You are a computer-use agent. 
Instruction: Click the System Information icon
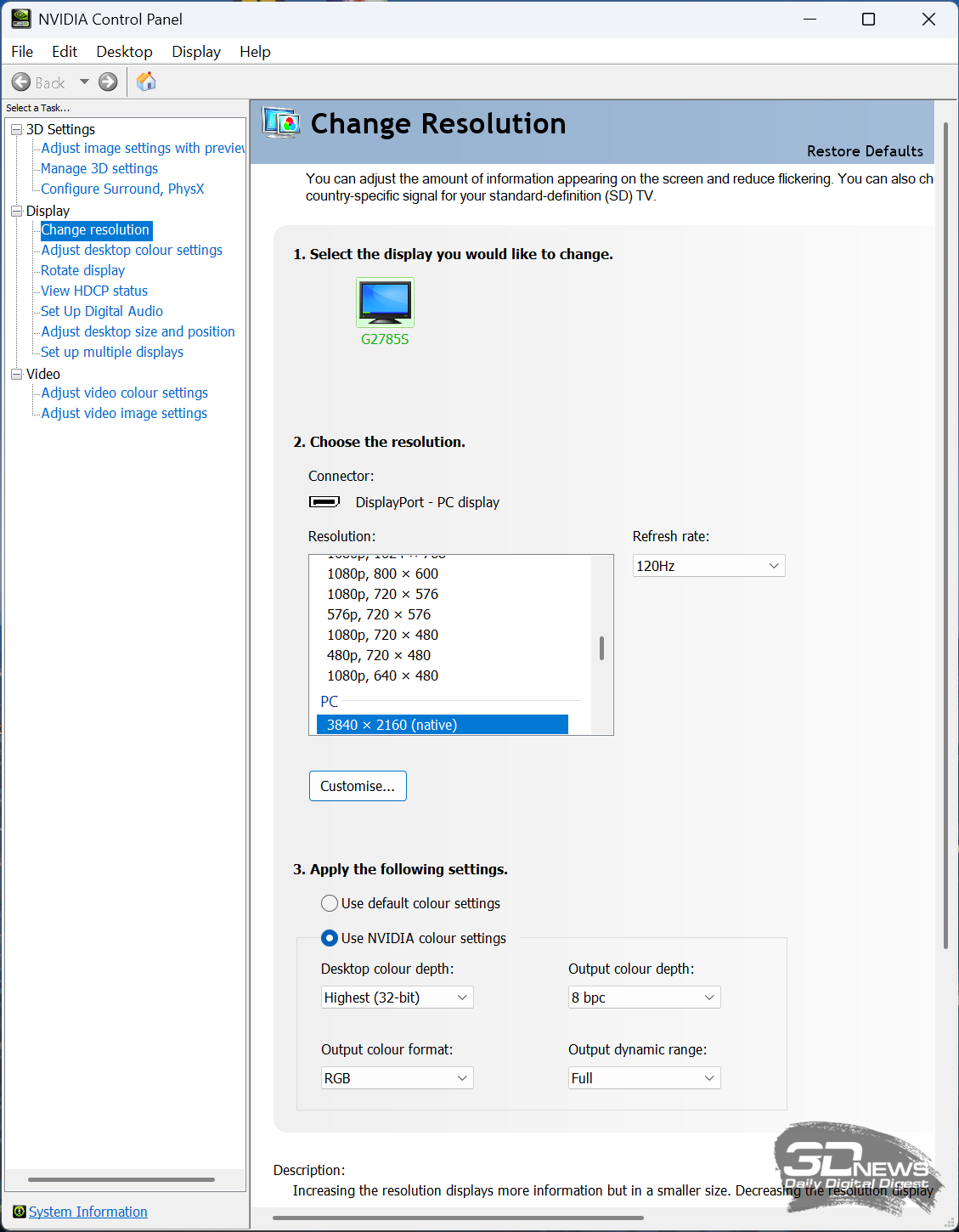19,1212
